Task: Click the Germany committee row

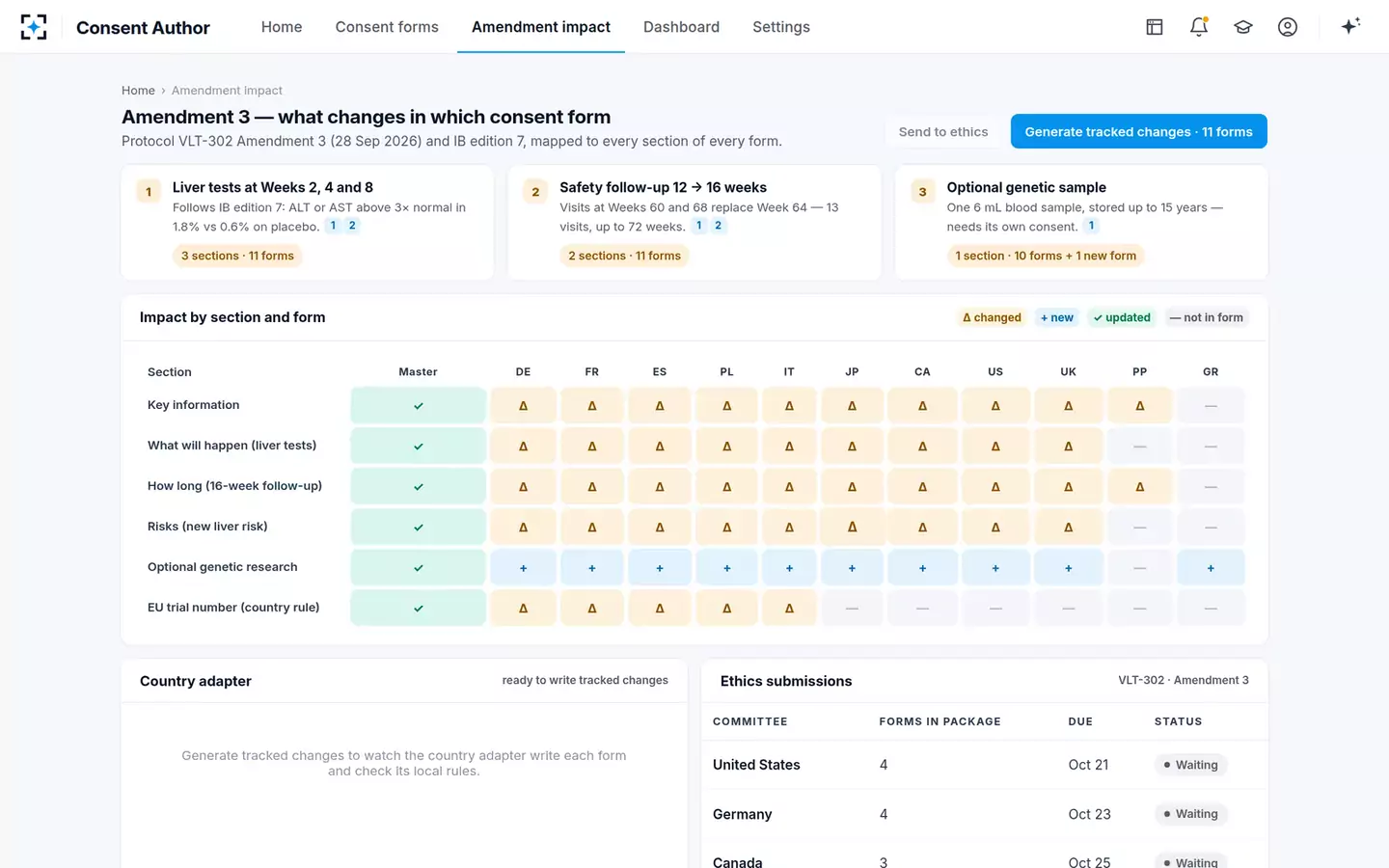Action: [x=984, y=814]
